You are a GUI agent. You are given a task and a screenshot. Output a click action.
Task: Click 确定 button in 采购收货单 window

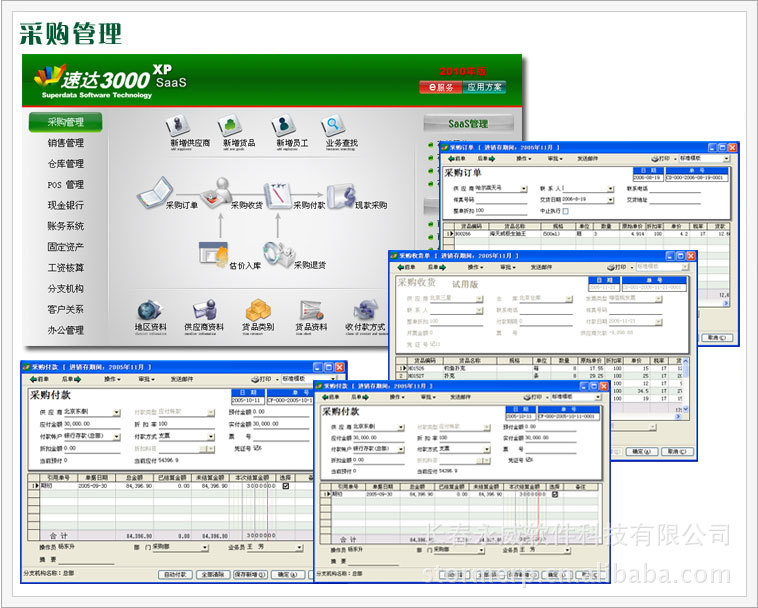[641, 451]
